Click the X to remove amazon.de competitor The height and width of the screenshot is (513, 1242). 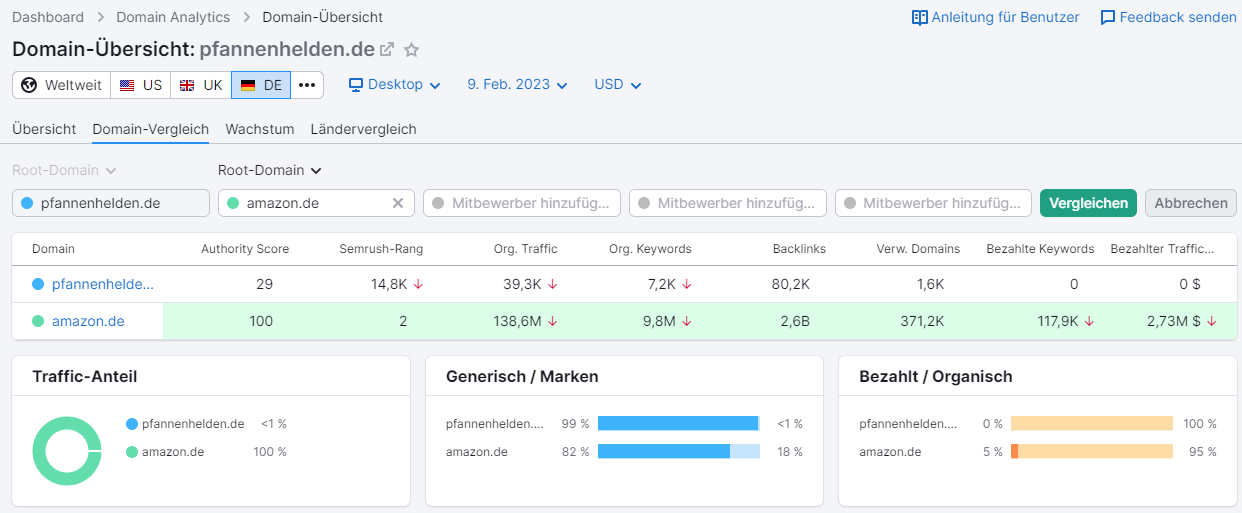[397, 203]
